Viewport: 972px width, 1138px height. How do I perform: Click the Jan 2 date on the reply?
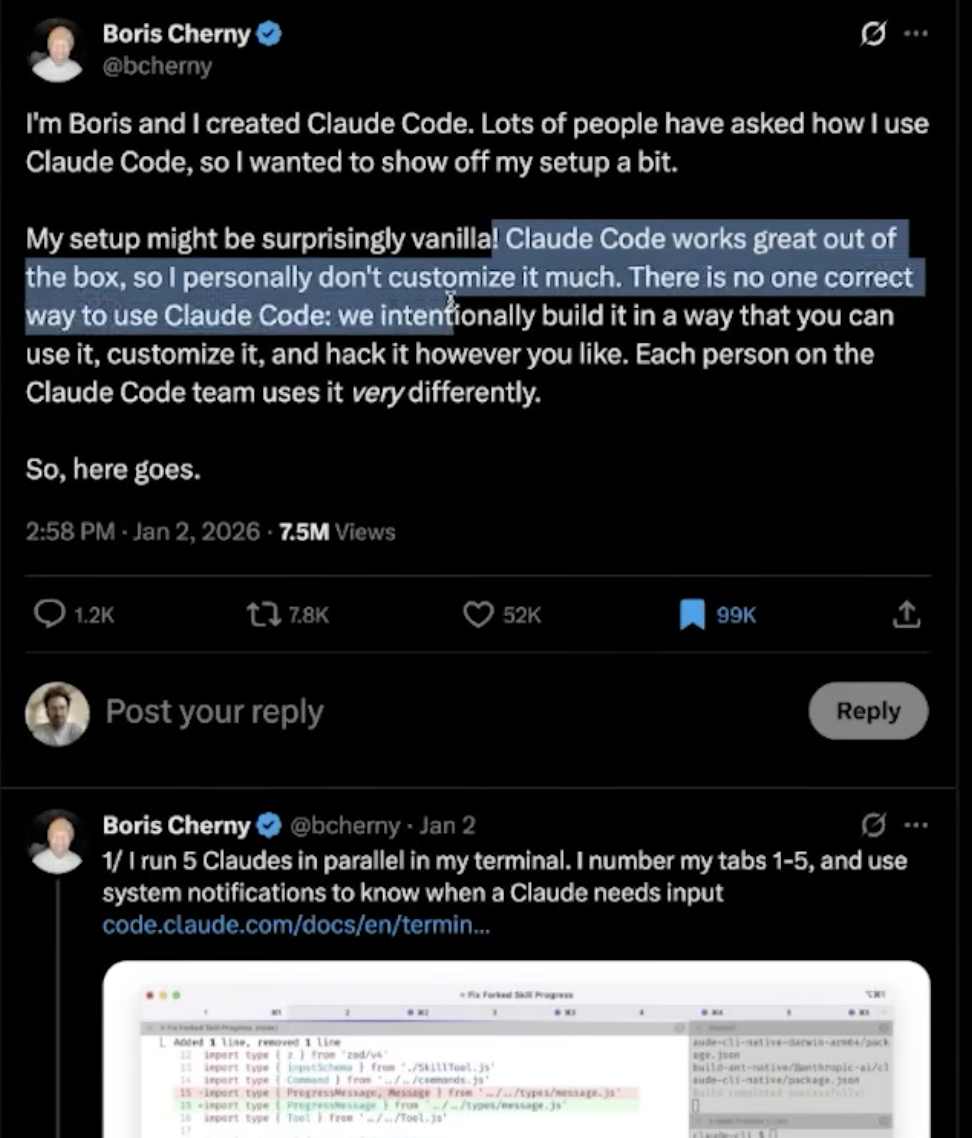point(447,826)
